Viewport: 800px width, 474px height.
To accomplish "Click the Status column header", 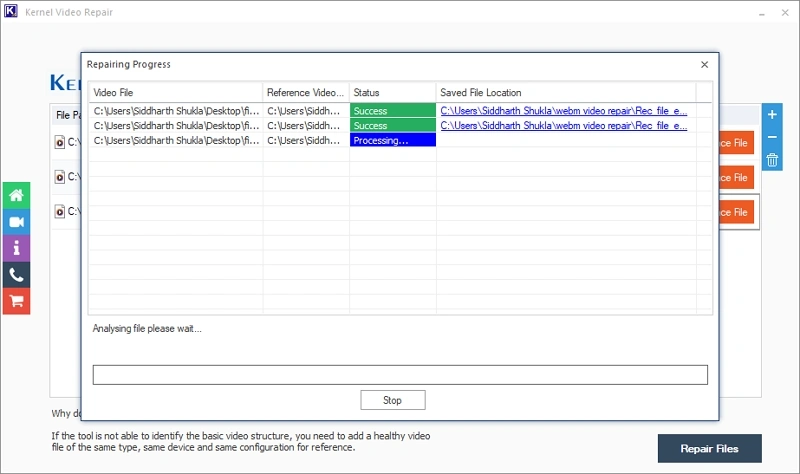I will [x=393, y=92].
